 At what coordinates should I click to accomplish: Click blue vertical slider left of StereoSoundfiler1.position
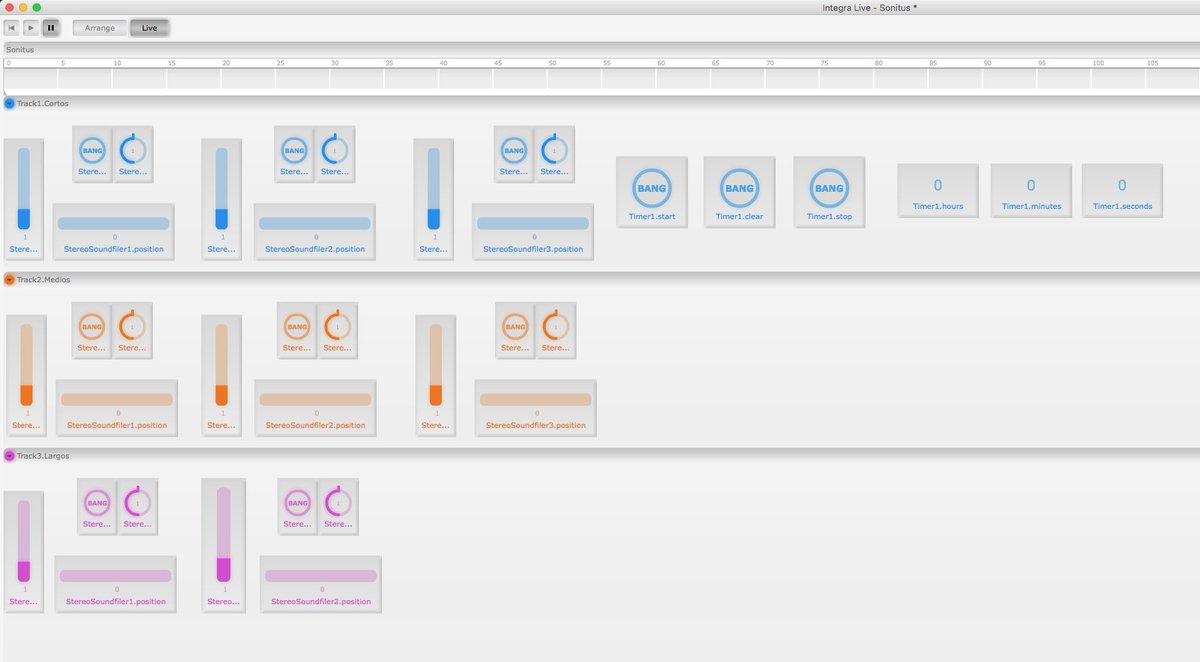(x=24, y=188)
